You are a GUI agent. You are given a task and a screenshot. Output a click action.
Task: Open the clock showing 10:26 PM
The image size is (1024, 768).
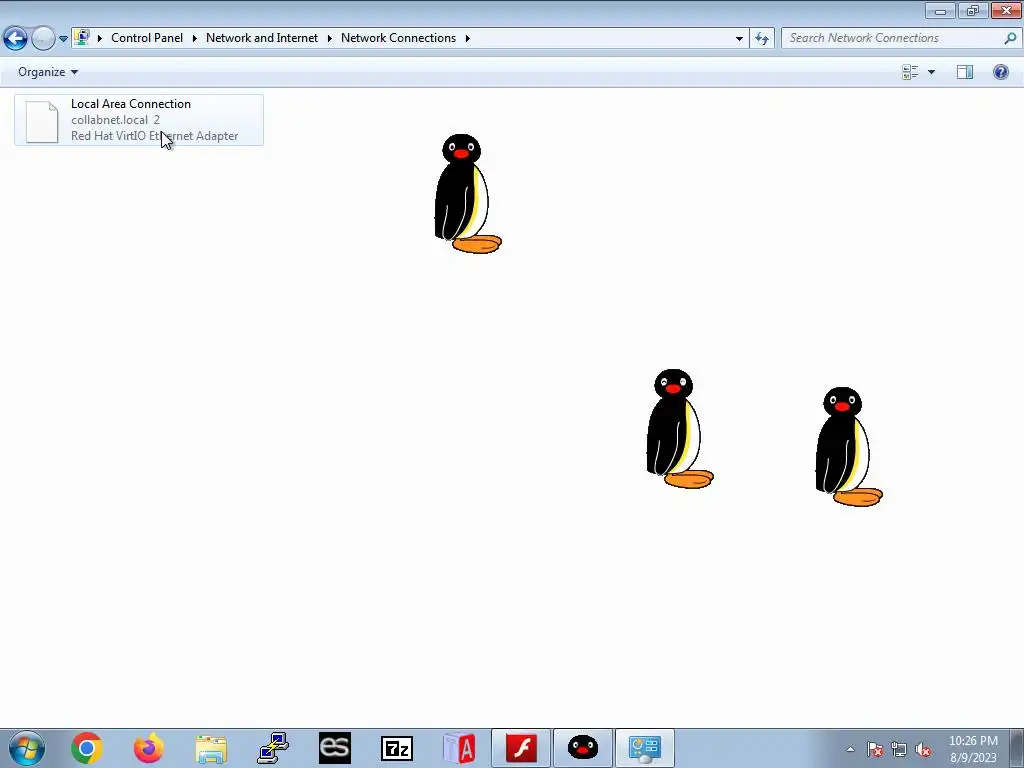click(973, 749)
